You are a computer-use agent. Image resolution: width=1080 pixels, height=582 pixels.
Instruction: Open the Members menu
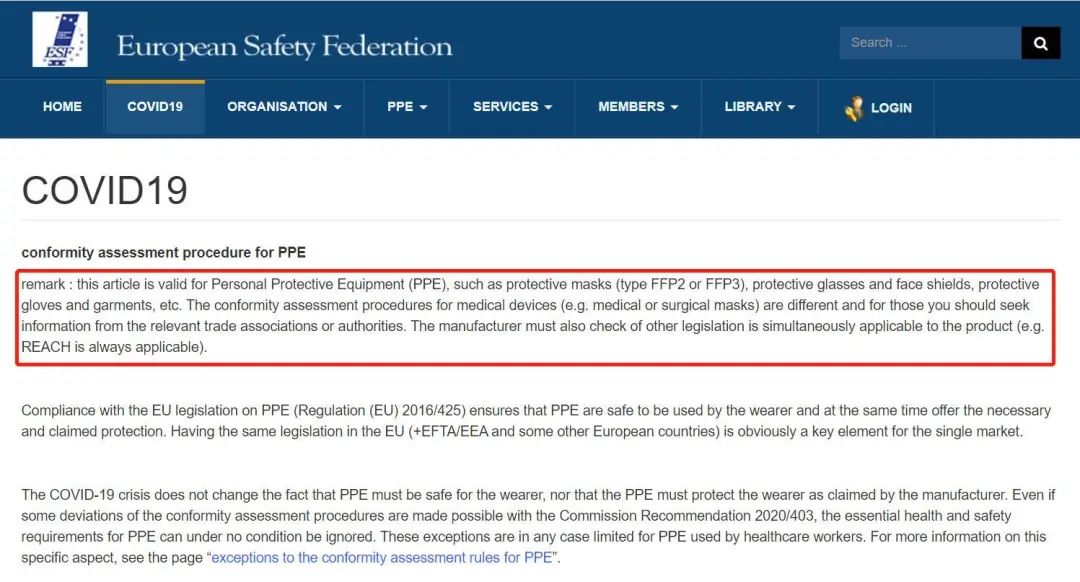pos(638,107)
